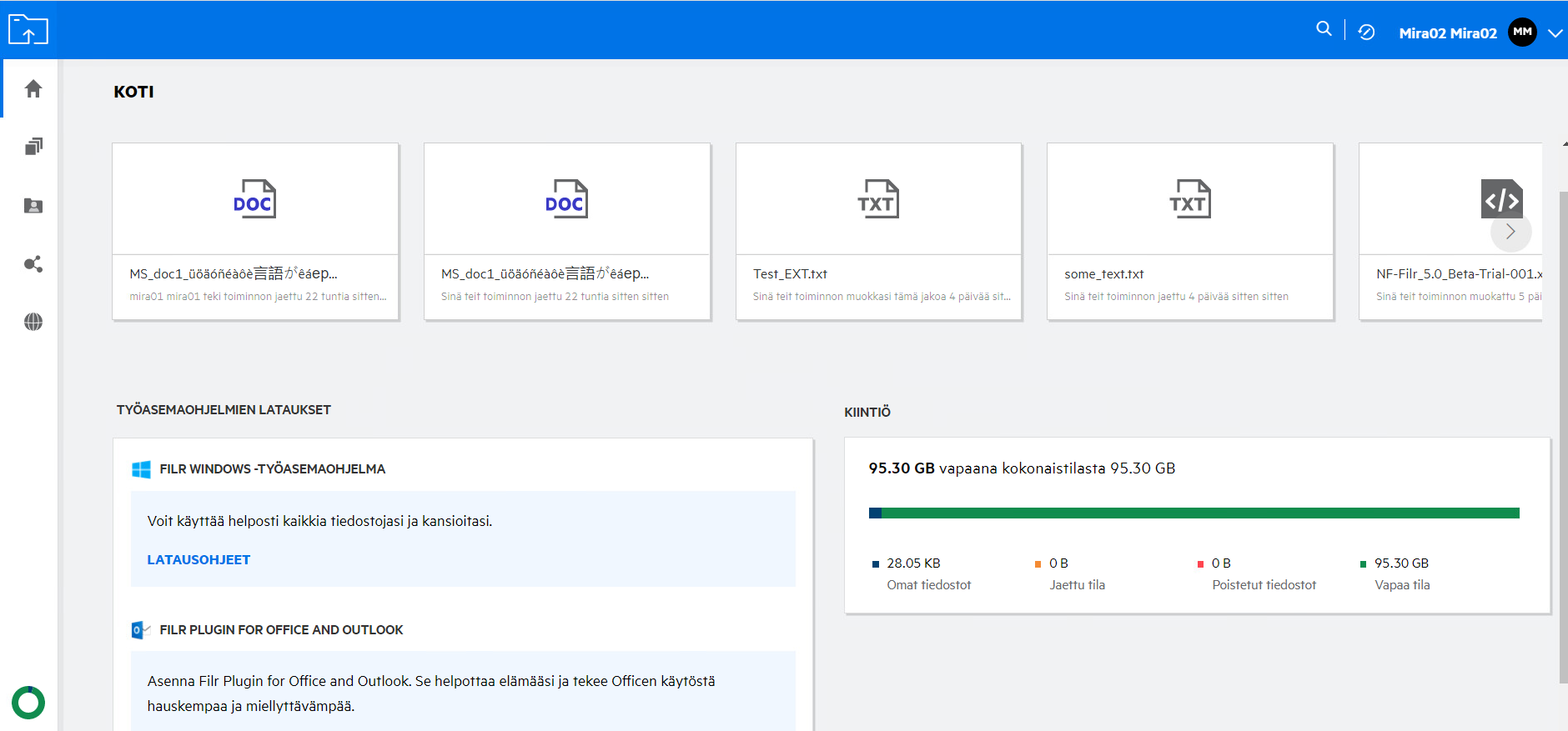Open Shared by Me sidebar icon
Screen dimensions: 1568x731
point(33,264)
